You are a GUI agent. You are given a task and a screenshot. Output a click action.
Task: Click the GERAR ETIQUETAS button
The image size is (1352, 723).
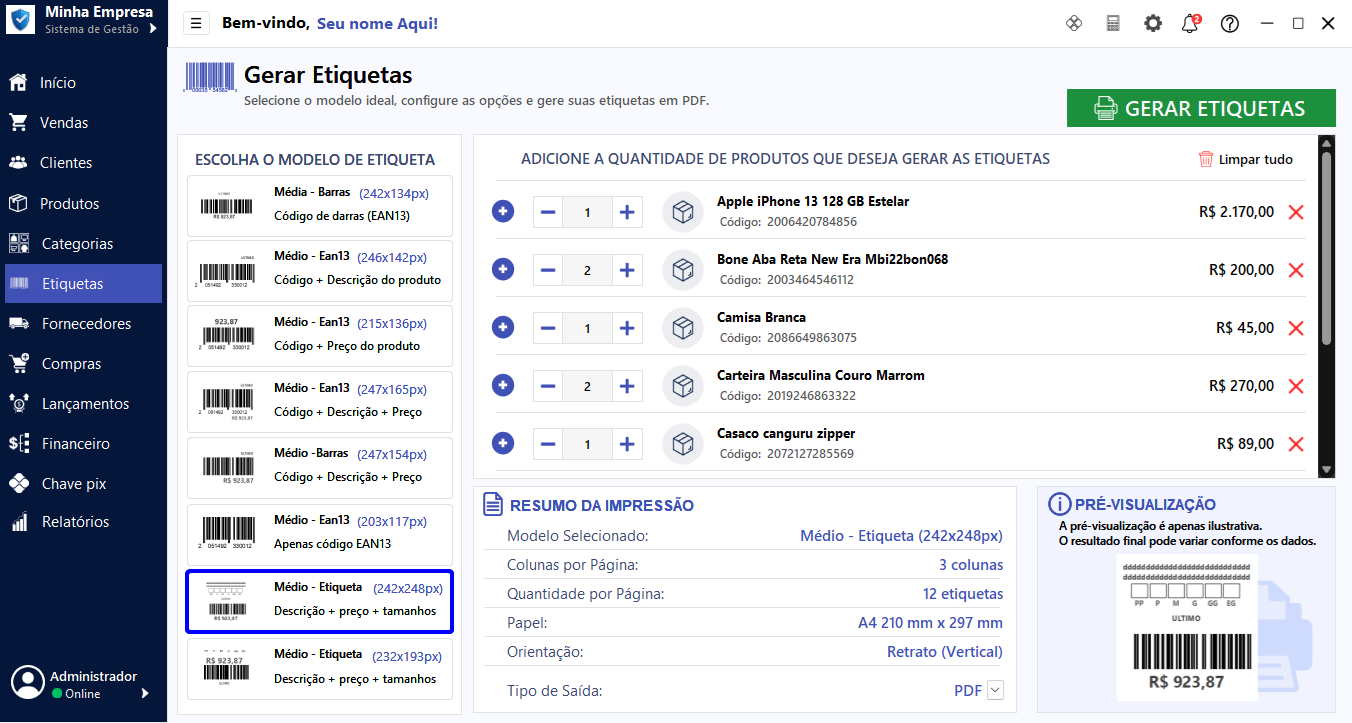tap(1201, 108)
